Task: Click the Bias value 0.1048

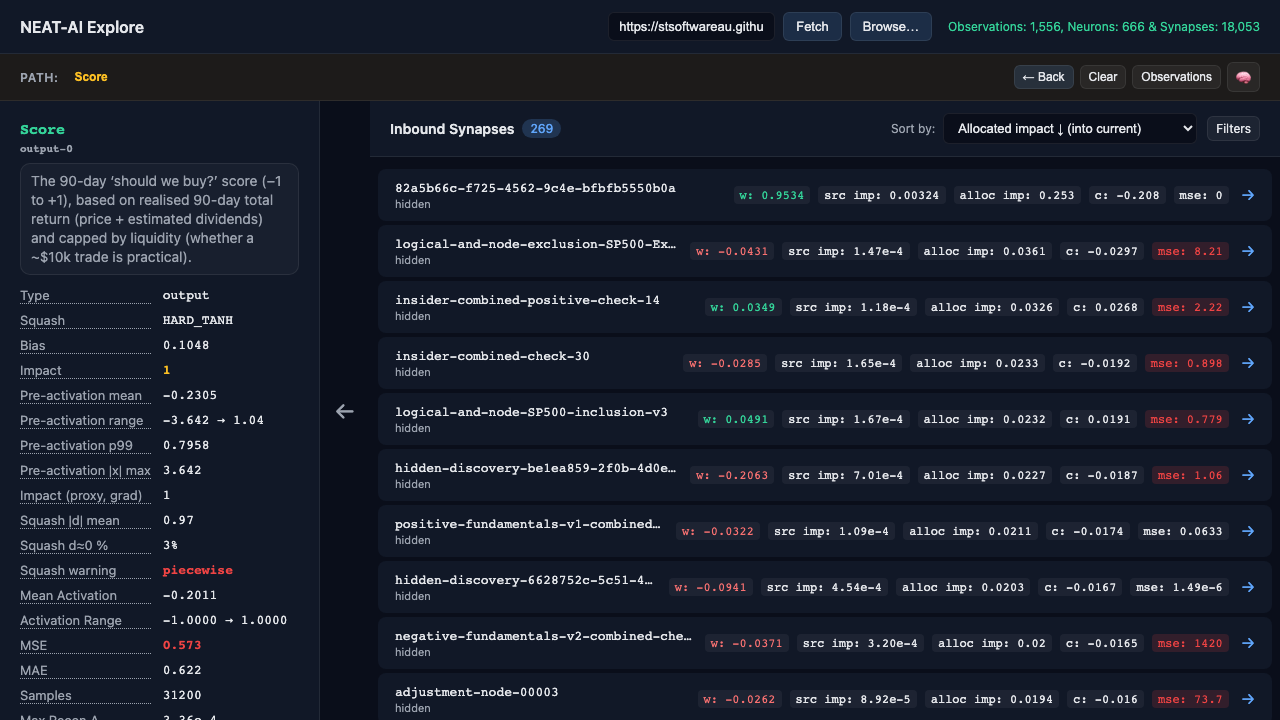Action: 186,345
